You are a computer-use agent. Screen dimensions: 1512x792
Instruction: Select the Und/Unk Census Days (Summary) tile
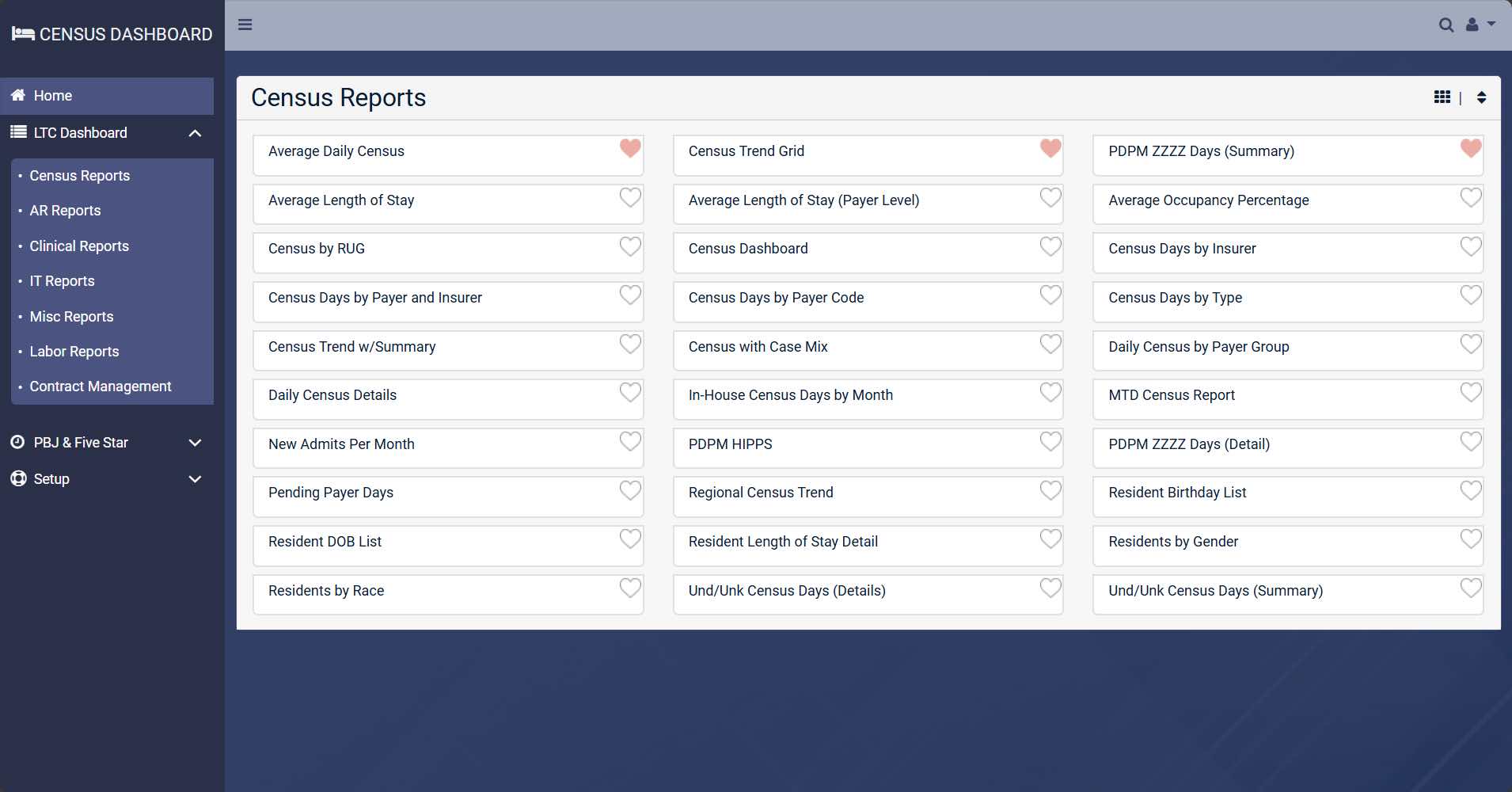pyautogui.click(x=1215, y=591)
